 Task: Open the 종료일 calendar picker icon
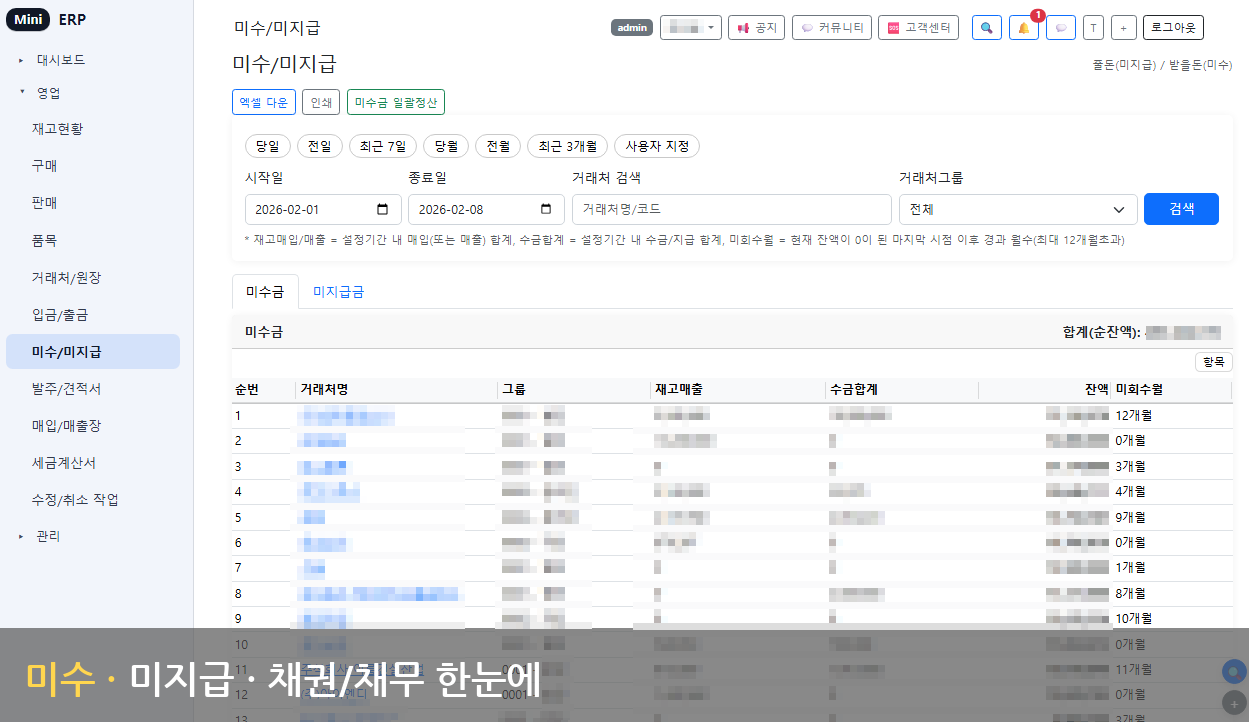click(x=545, y=209)
